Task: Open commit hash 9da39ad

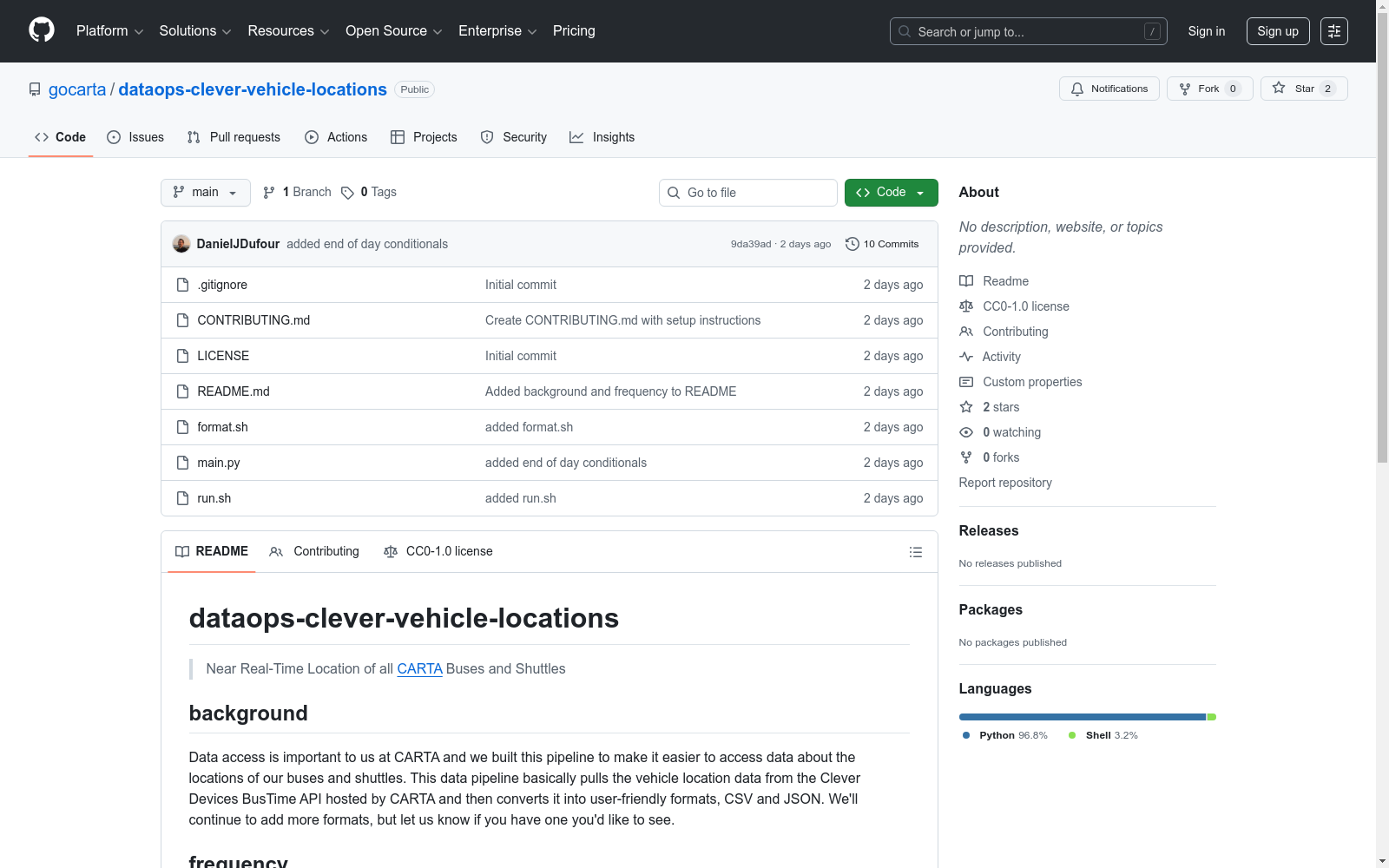Action: click(x=751, y=244)
